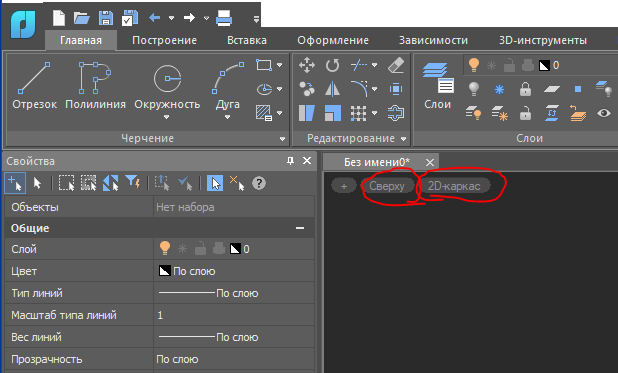Expand the Черчение panel
The width and height of the screenshot is (618, 373).
pos(282,139)
